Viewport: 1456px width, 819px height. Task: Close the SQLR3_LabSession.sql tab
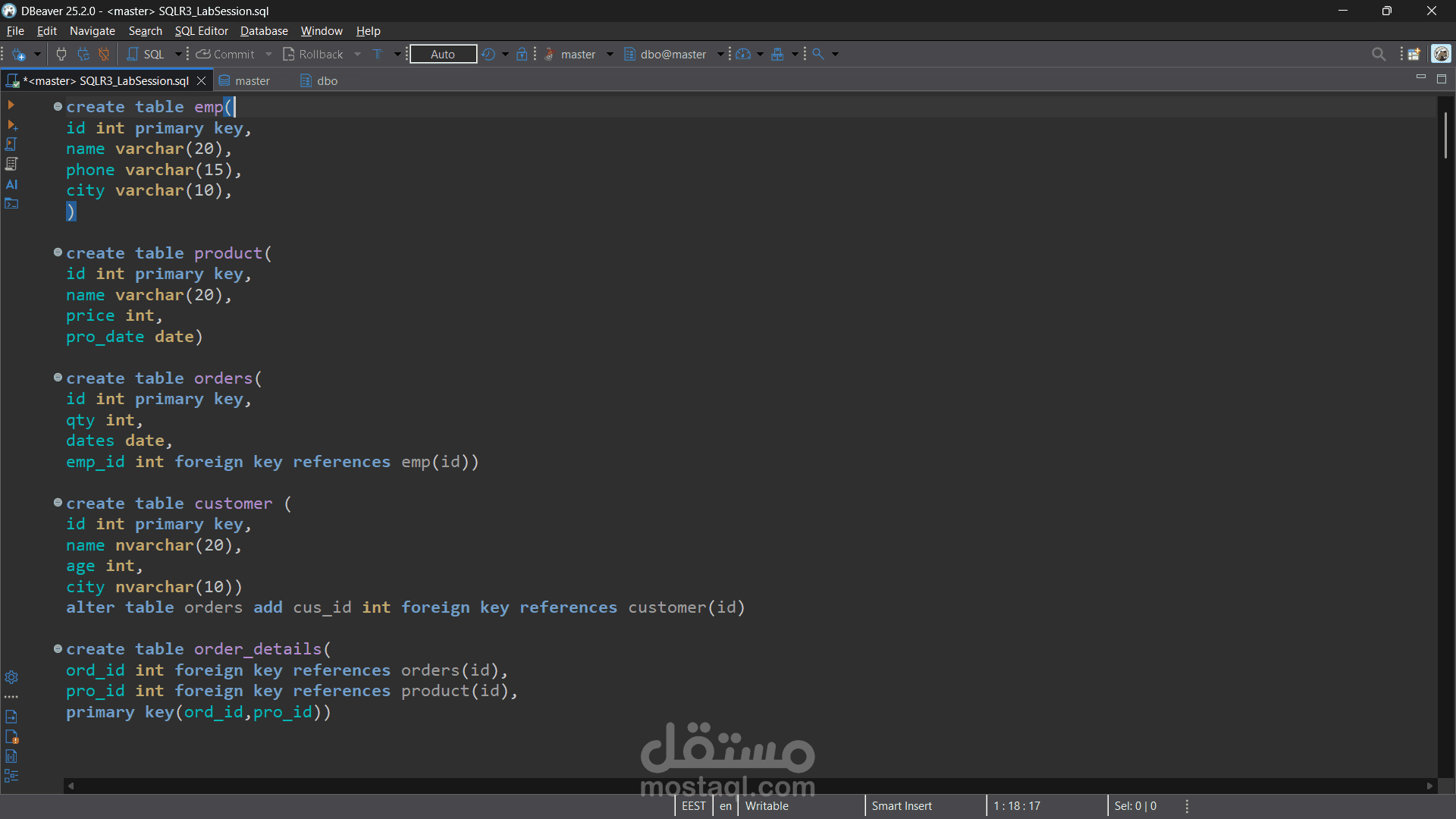[x=201, y=81]
